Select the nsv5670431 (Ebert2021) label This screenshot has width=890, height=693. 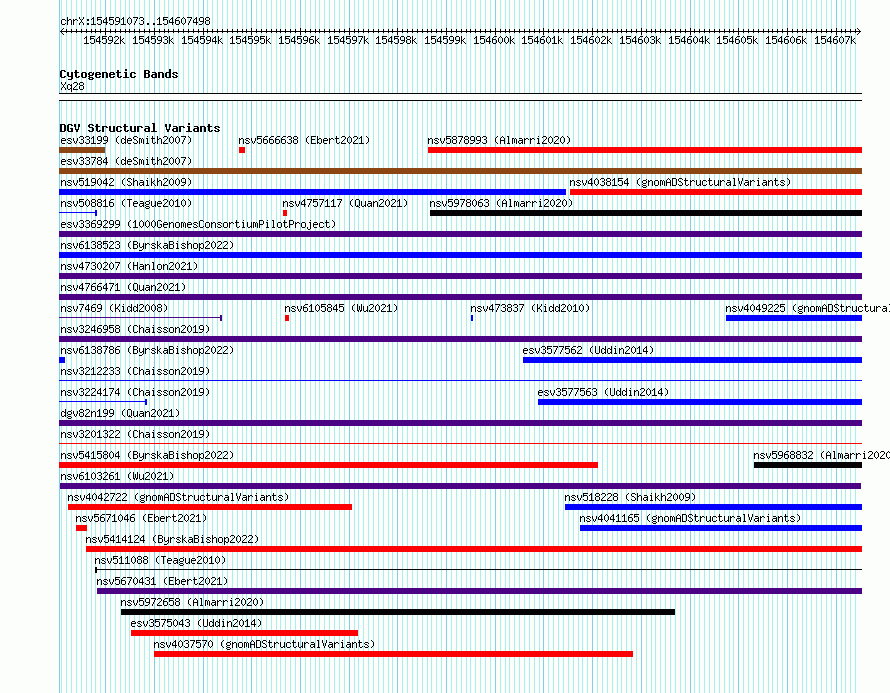(x=162, y=581)
